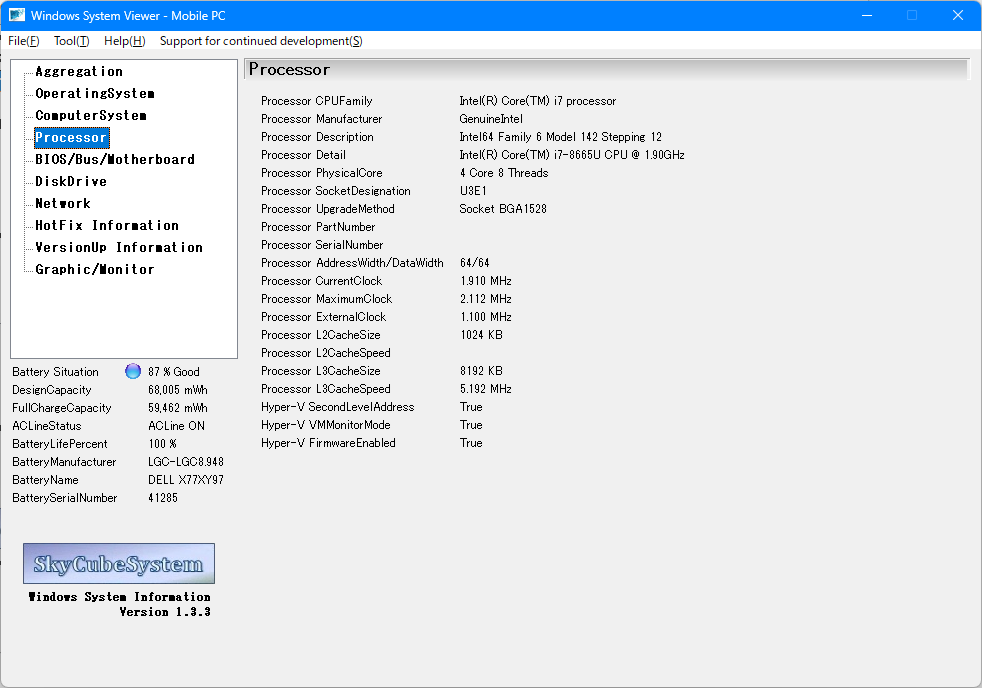The width and height of the screenshot is (982, 688).
Task: Select the highlighted Processor tree item
Action: [71, 138]
